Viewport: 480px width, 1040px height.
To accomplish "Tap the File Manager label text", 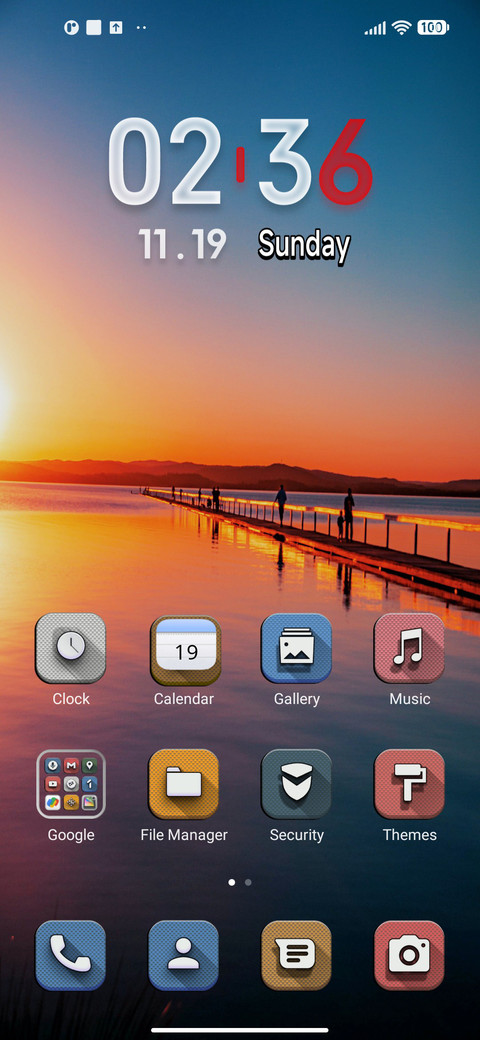I will tap(184, 835).
